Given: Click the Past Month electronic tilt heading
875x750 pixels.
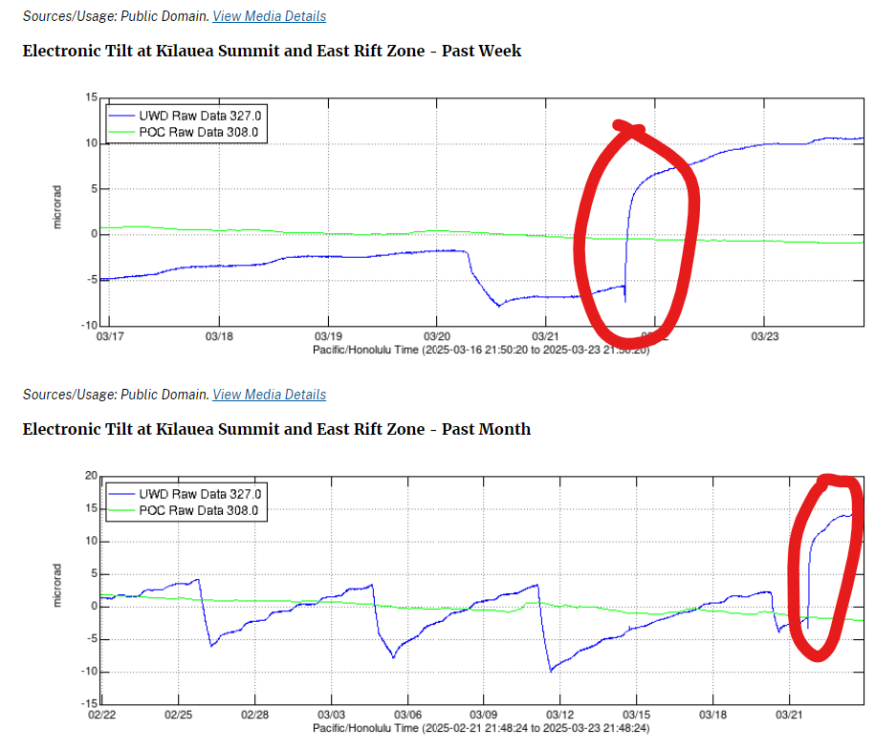Looking at the screenshot, I should [276, 429].
